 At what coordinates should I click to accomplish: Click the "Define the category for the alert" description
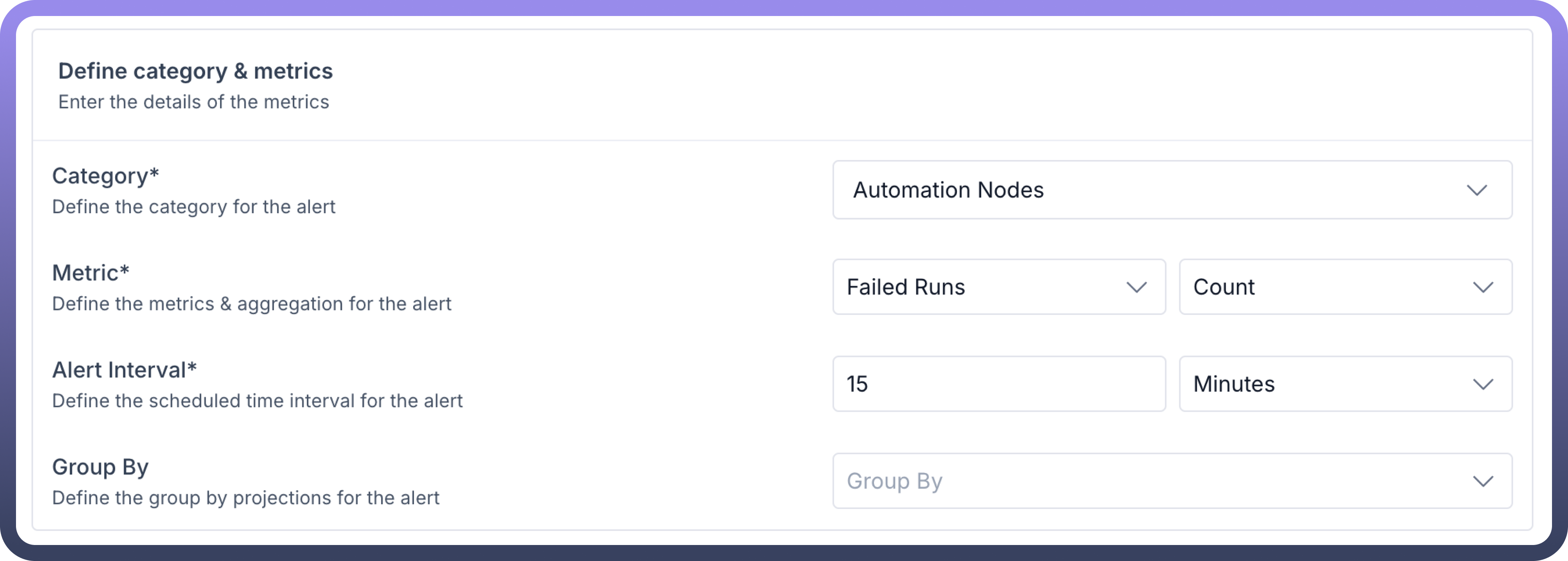[194, 207]
